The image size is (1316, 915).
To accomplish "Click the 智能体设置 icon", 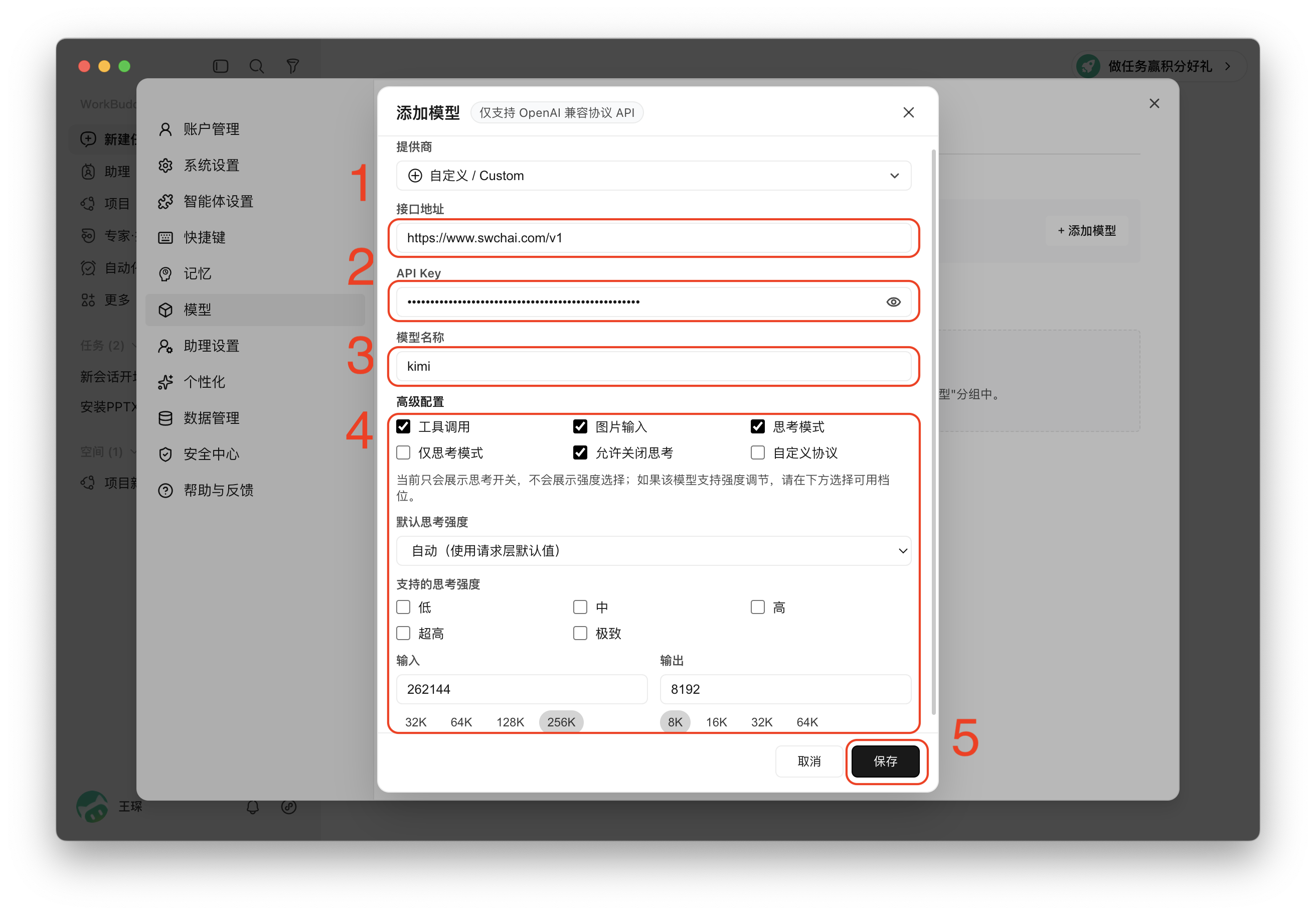I will click(165, 201).
